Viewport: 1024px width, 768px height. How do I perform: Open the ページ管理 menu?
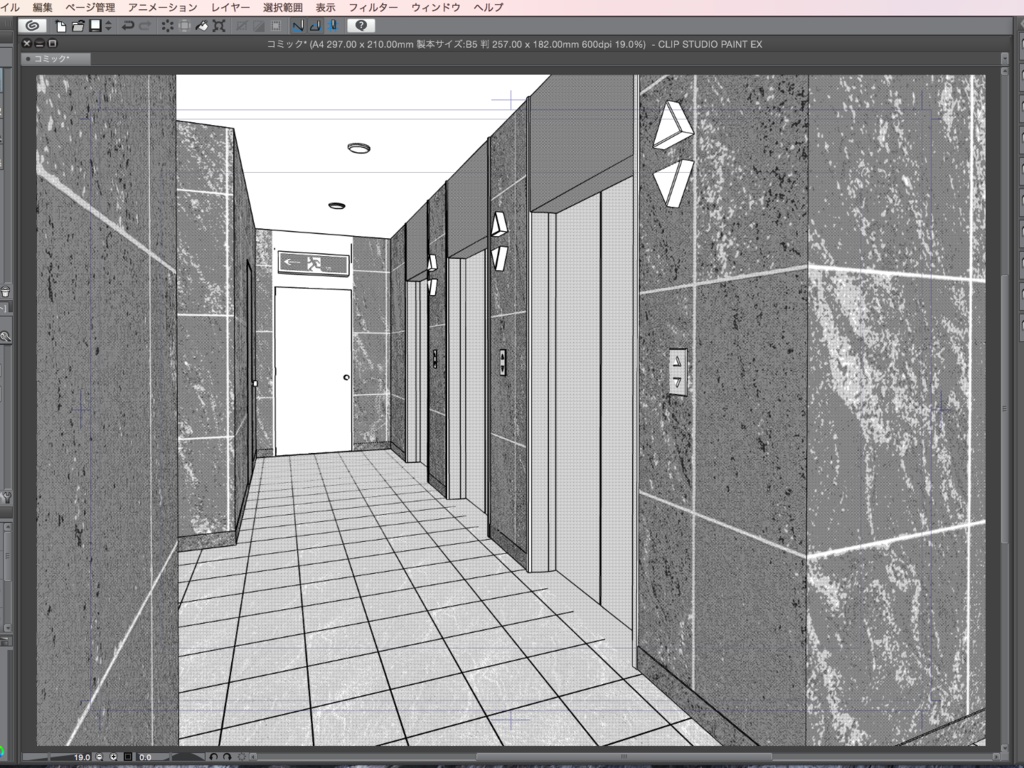(x=90, y=7)
